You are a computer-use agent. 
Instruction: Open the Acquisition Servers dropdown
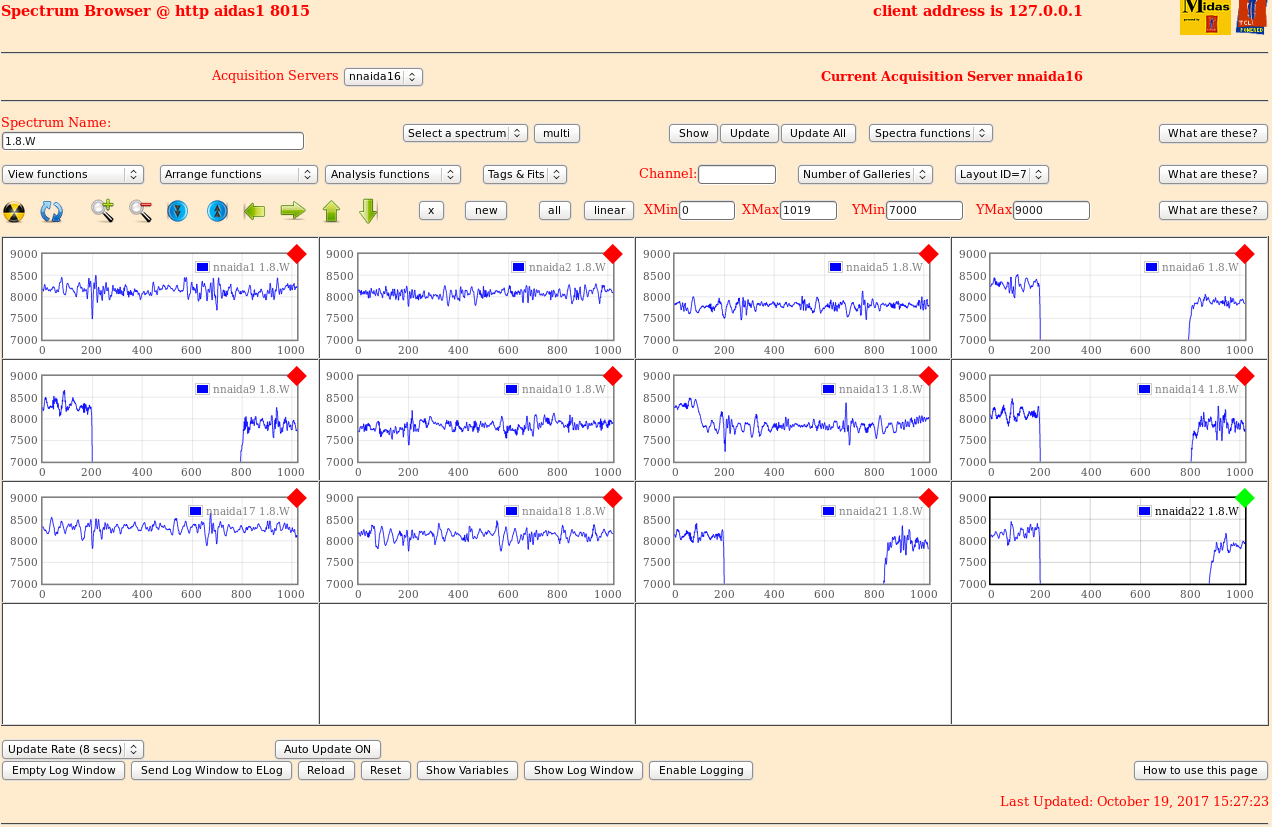click(383, 77)
